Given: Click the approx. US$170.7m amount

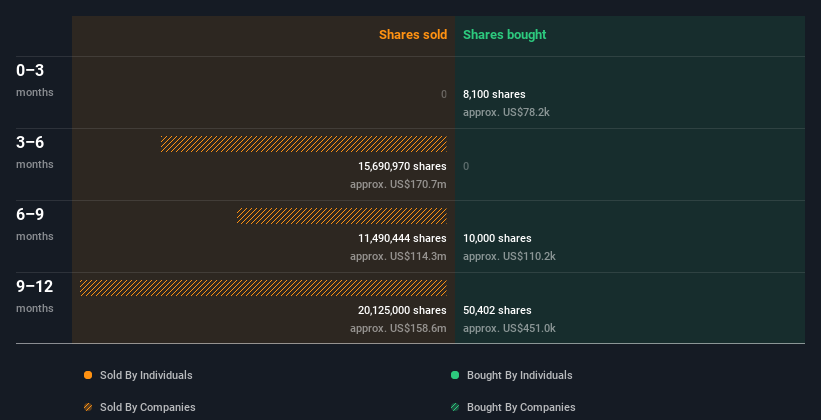Looking at the screenshot, I should 398,184.
